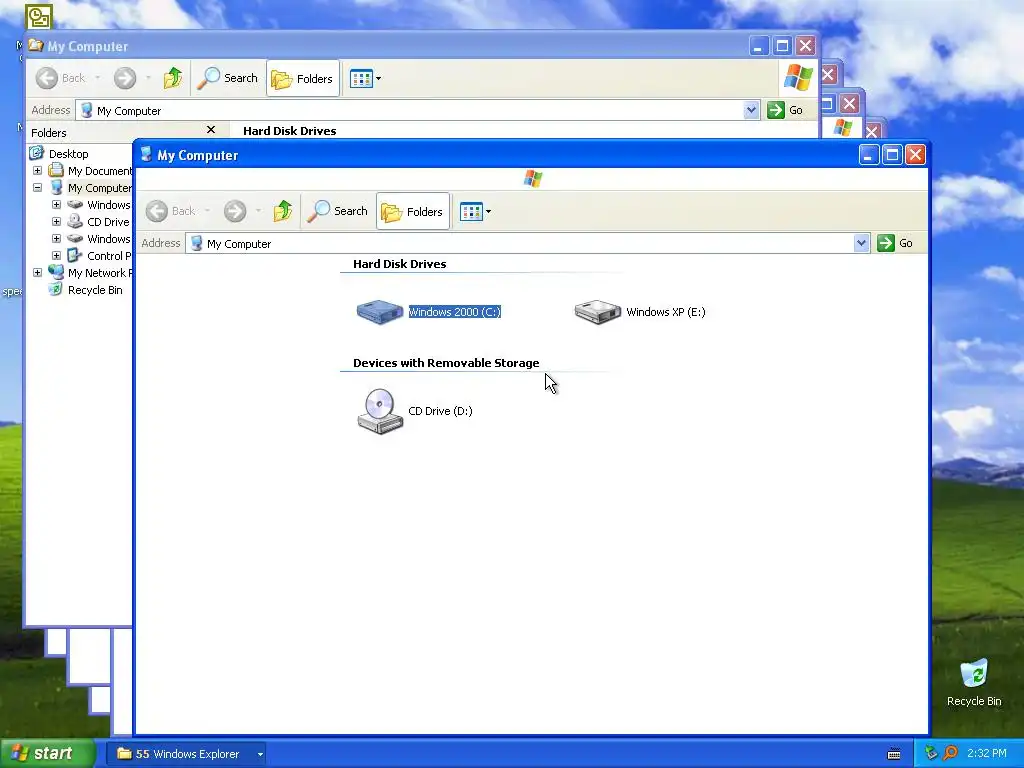1024x768 pixels.
Task: Click Up folder icon in rear window
Action: tap(173, 78)
